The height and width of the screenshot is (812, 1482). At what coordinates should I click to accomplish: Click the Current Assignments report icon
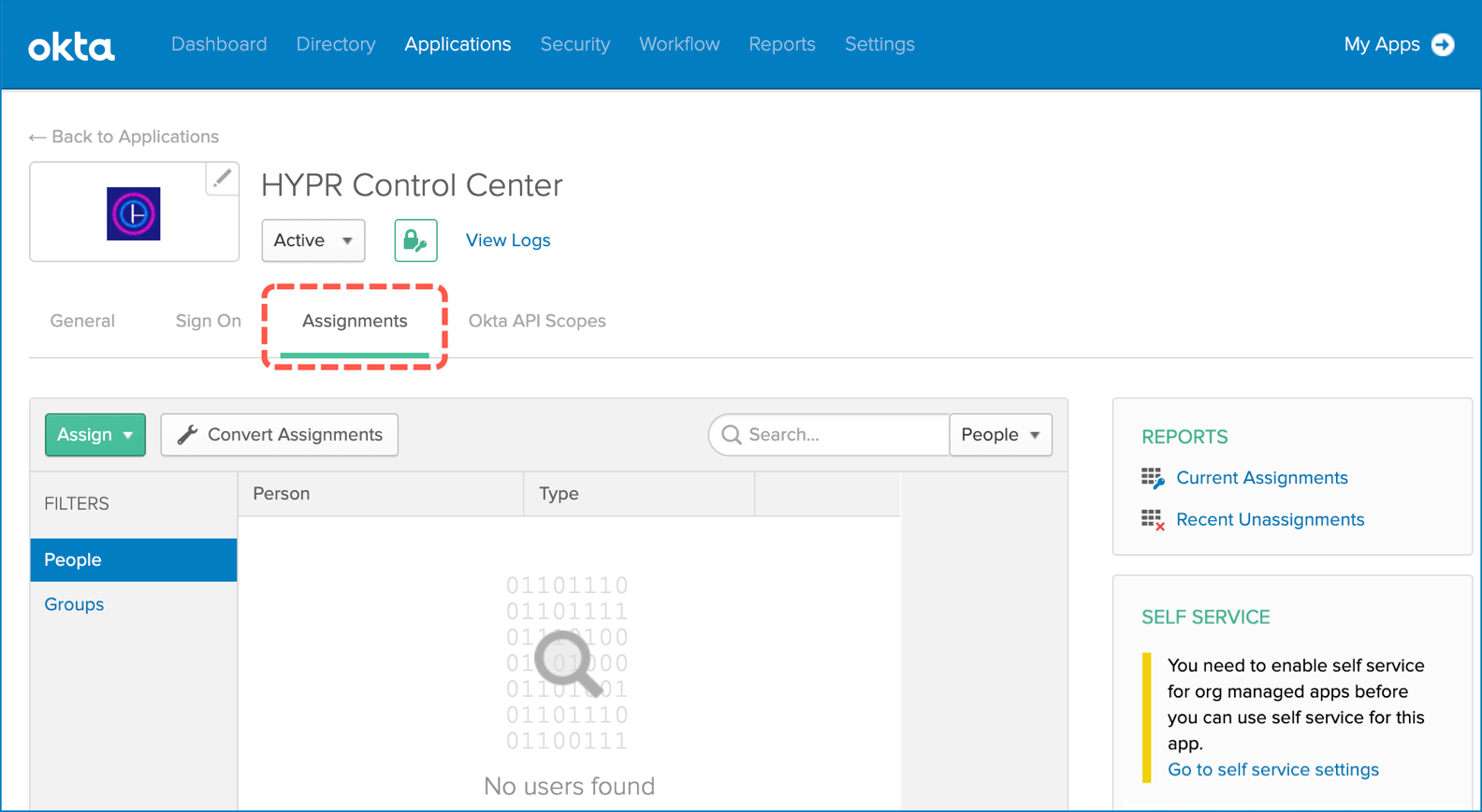pyautogui.click(x=1153, y=478)
